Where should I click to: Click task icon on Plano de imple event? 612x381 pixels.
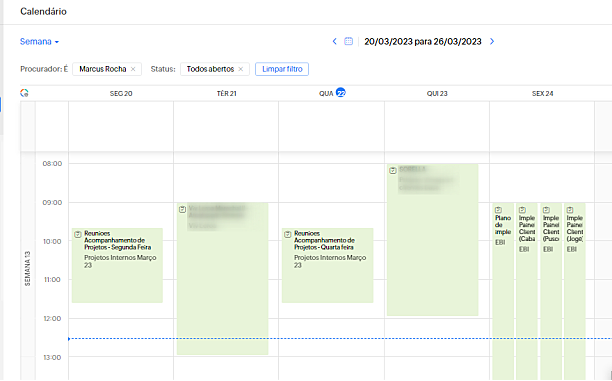[498, 210]
